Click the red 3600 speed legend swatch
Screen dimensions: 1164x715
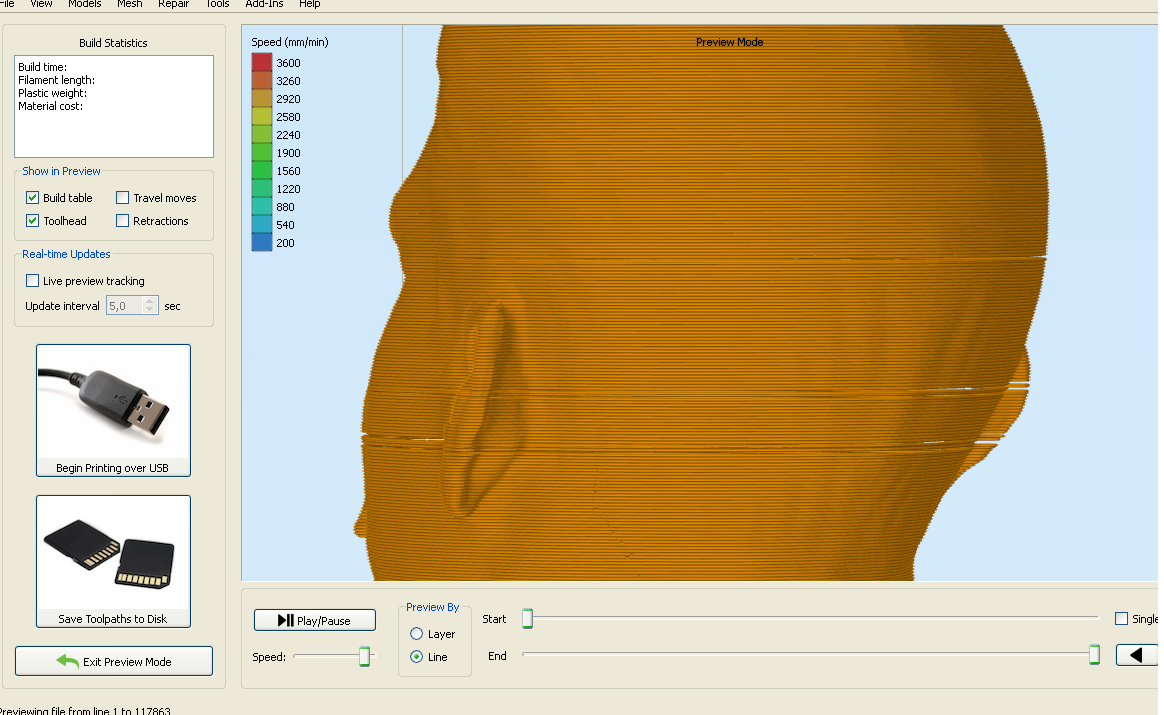(x=262, y=63)
